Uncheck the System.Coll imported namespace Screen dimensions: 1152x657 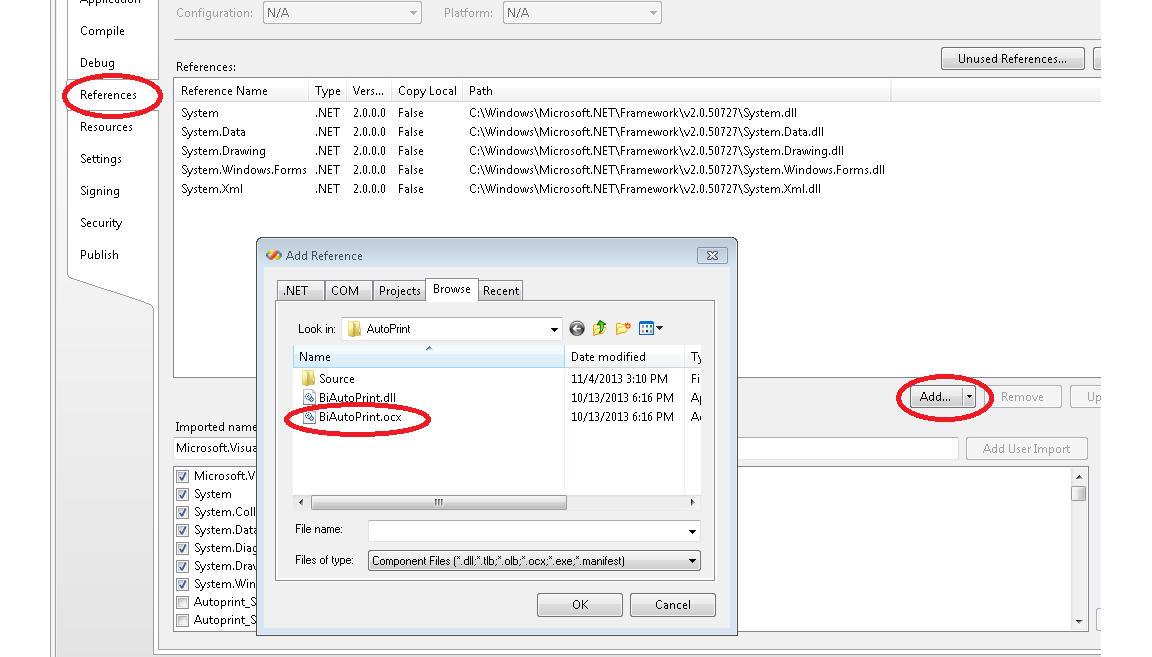click(x=183, y=512)
